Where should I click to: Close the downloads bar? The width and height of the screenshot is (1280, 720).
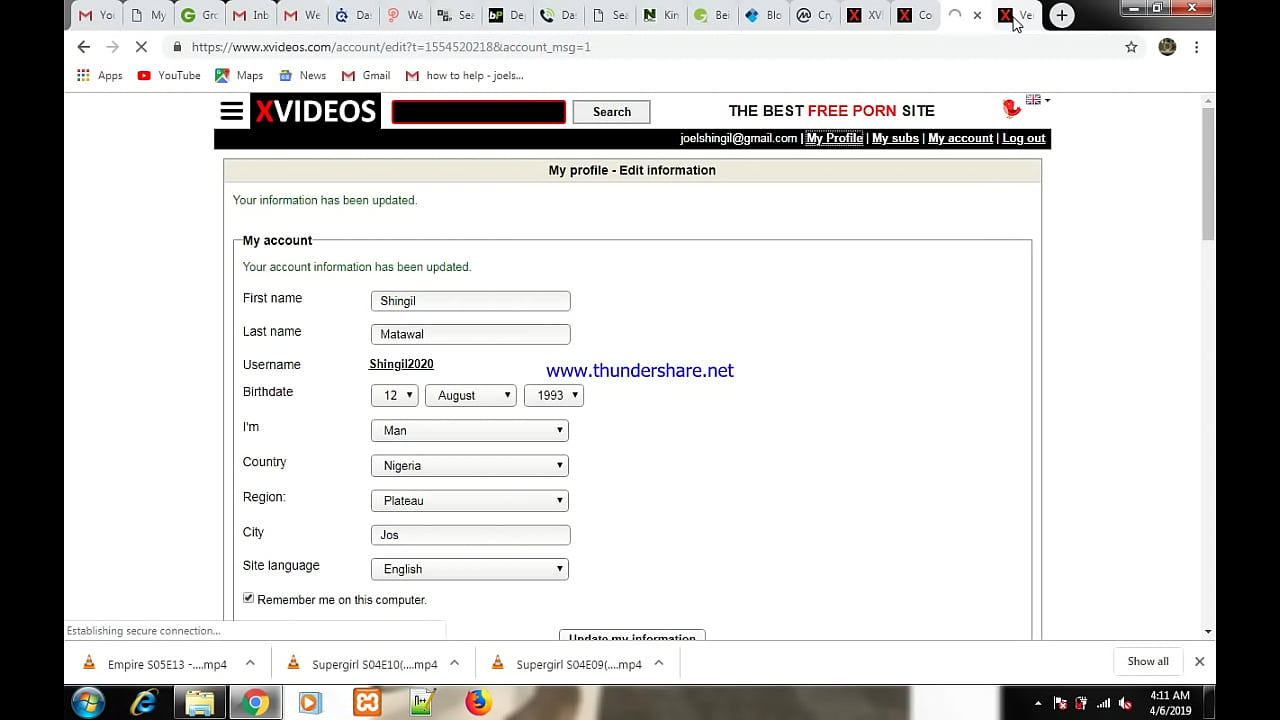[1199, 661]
